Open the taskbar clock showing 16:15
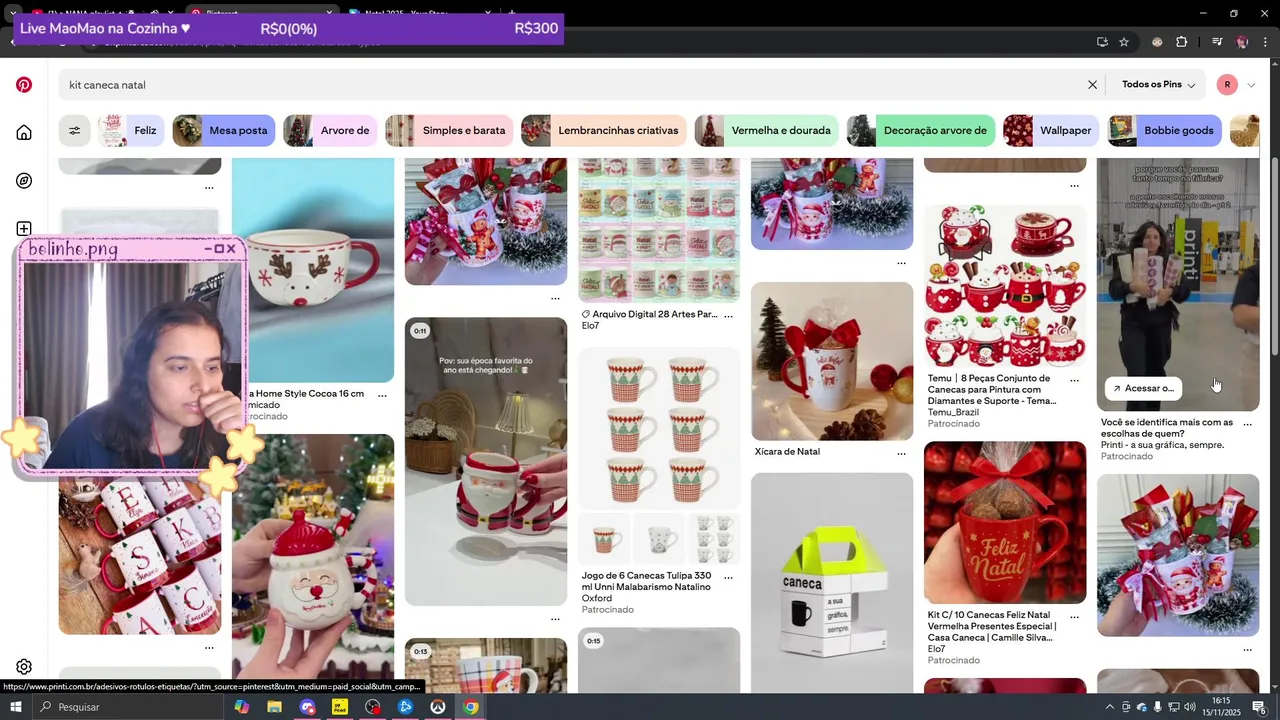Viewport: 1280px width, 720px height. point(1221,707)
